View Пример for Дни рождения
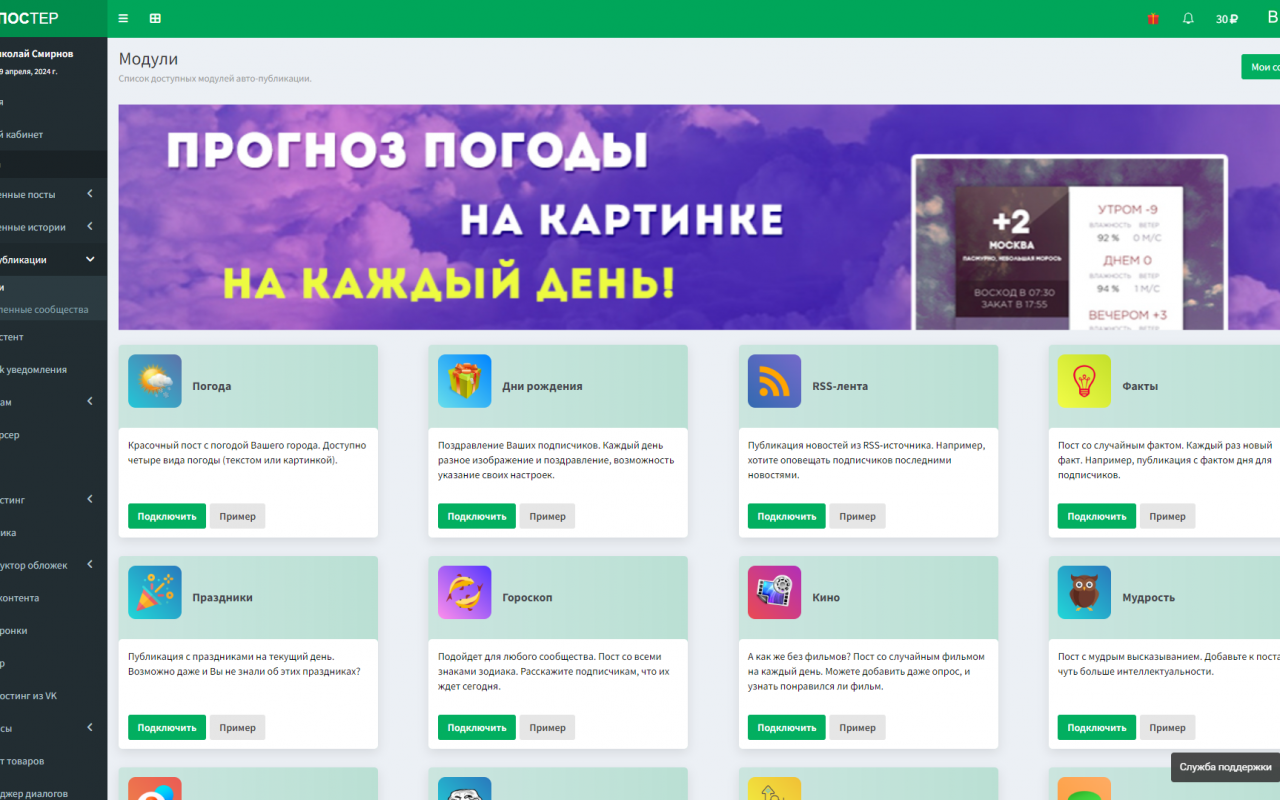This screenshot has width=1280, height=800. [548, 516]
